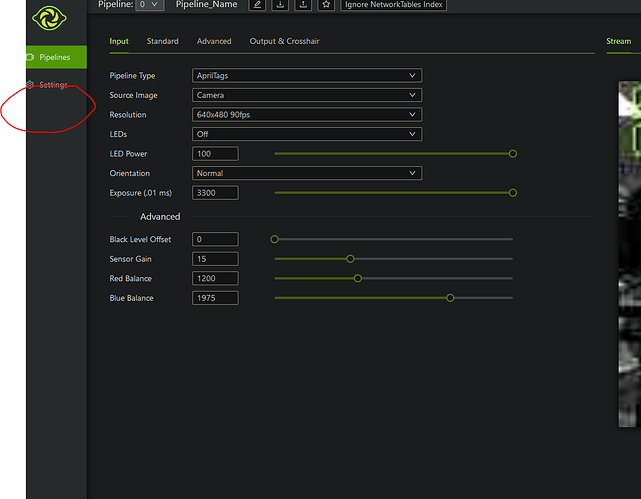Click the pencil rename pipeline icon
Screen dimensions: 641x499
pyautogui.click(x=257, y=5)
